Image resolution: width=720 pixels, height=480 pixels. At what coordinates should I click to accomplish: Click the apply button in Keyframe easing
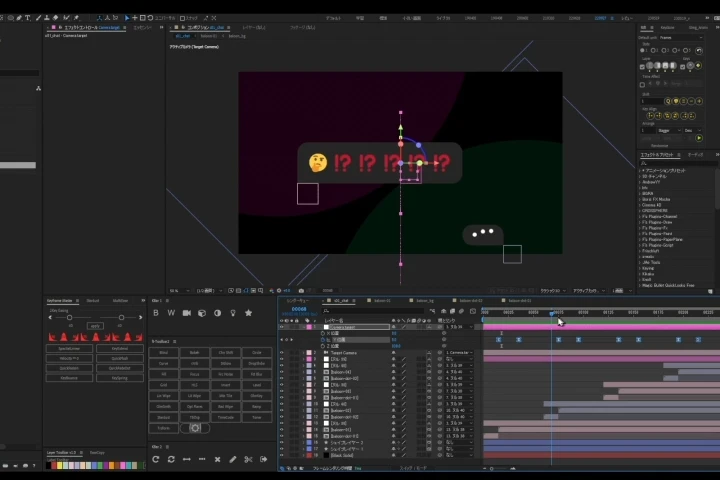95,326
